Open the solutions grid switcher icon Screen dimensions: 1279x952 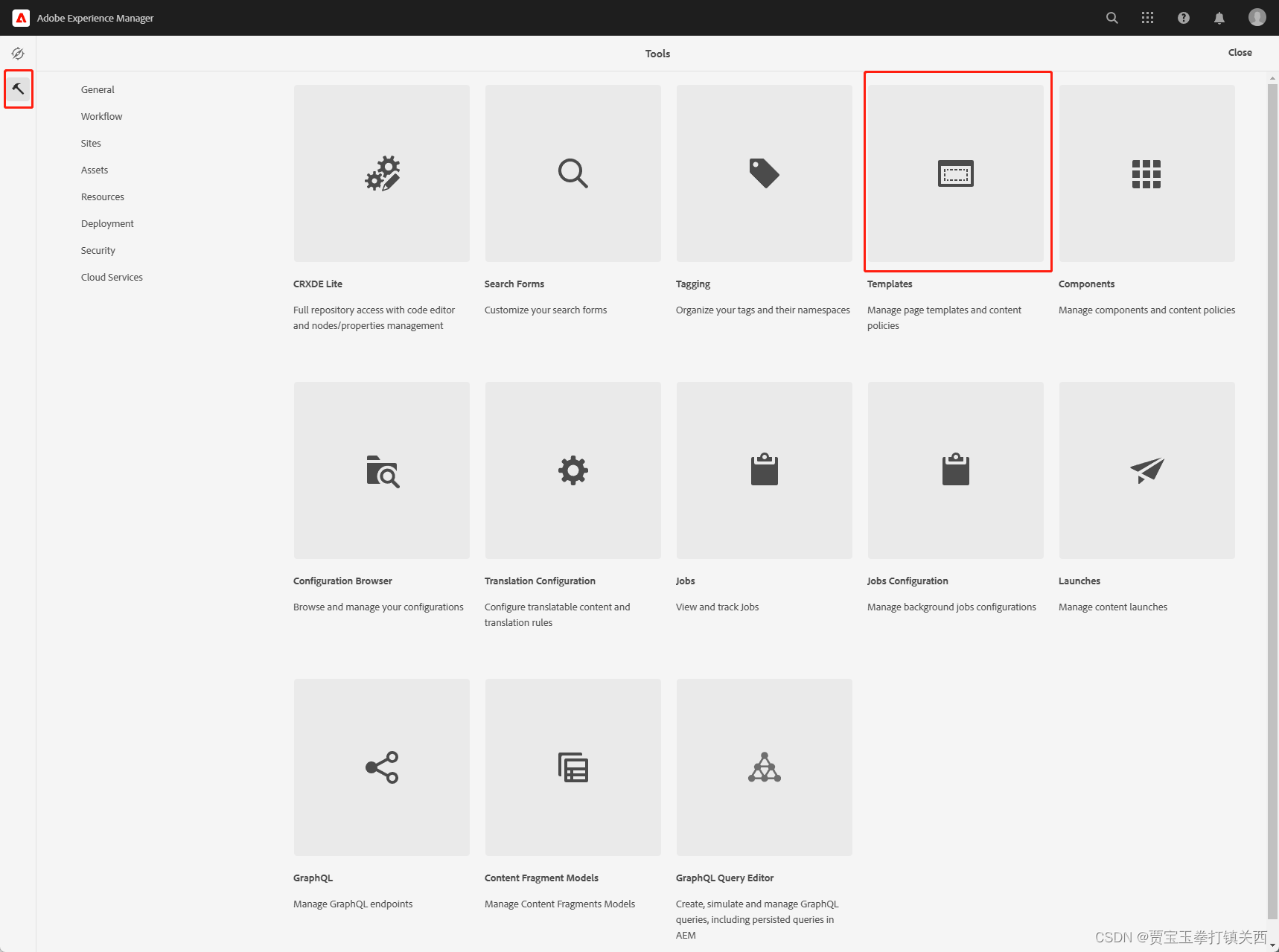[x=1147, y=18]
